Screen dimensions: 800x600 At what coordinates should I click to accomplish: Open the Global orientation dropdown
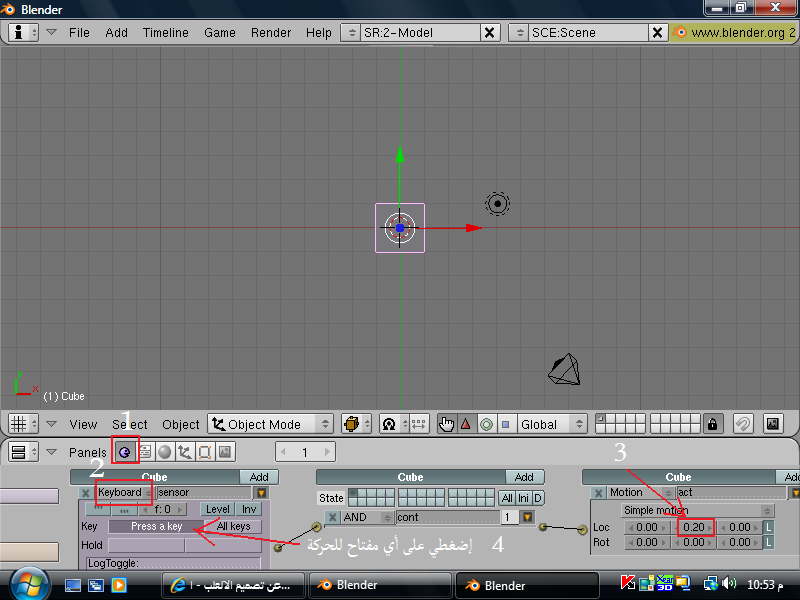[x=552, y=424]
